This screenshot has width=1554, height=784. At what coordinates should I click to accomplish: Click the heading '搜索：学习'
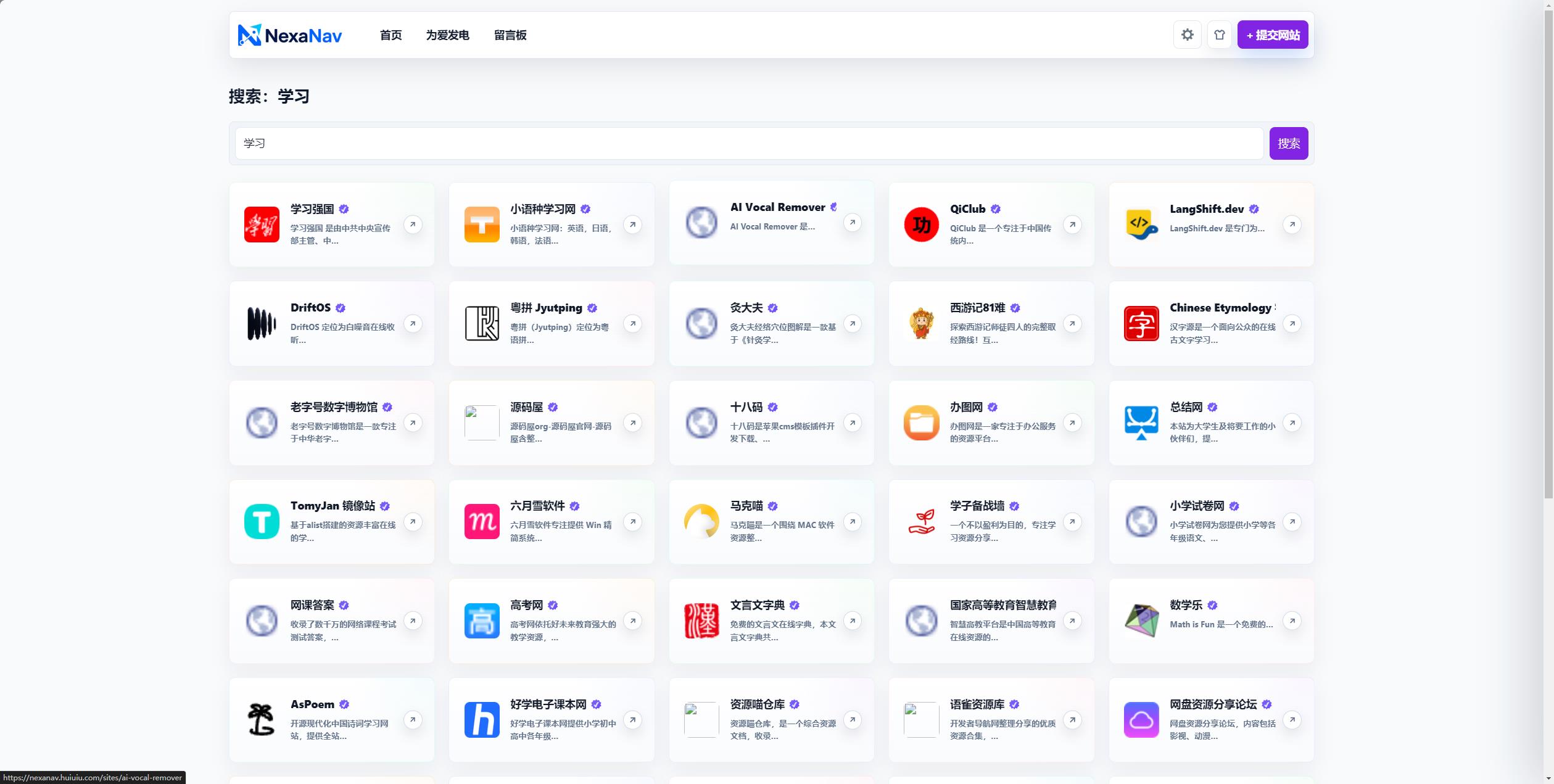(x=269, y=96)
